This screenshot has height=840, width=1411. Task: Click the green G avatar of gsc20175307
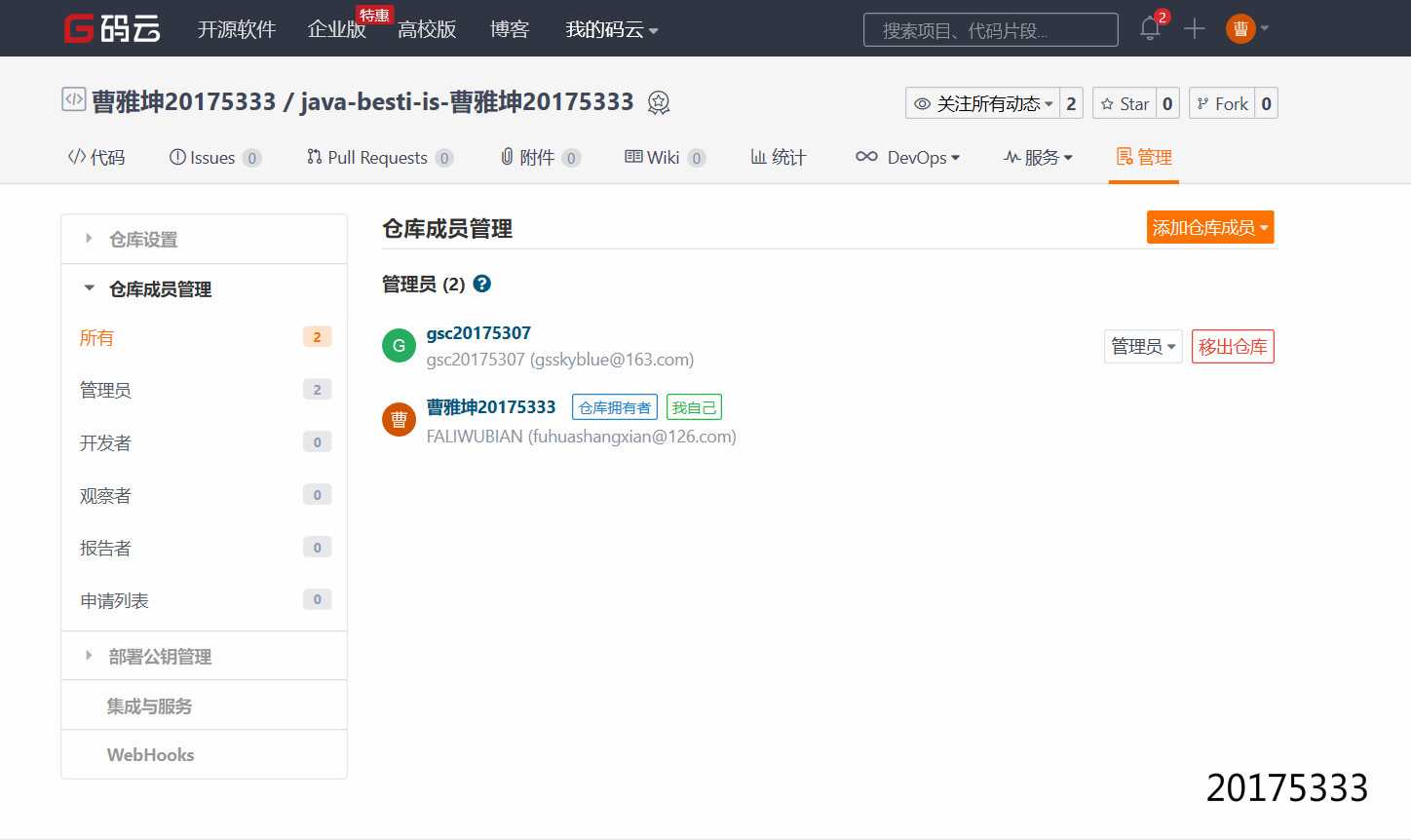[x=399, y=345]
